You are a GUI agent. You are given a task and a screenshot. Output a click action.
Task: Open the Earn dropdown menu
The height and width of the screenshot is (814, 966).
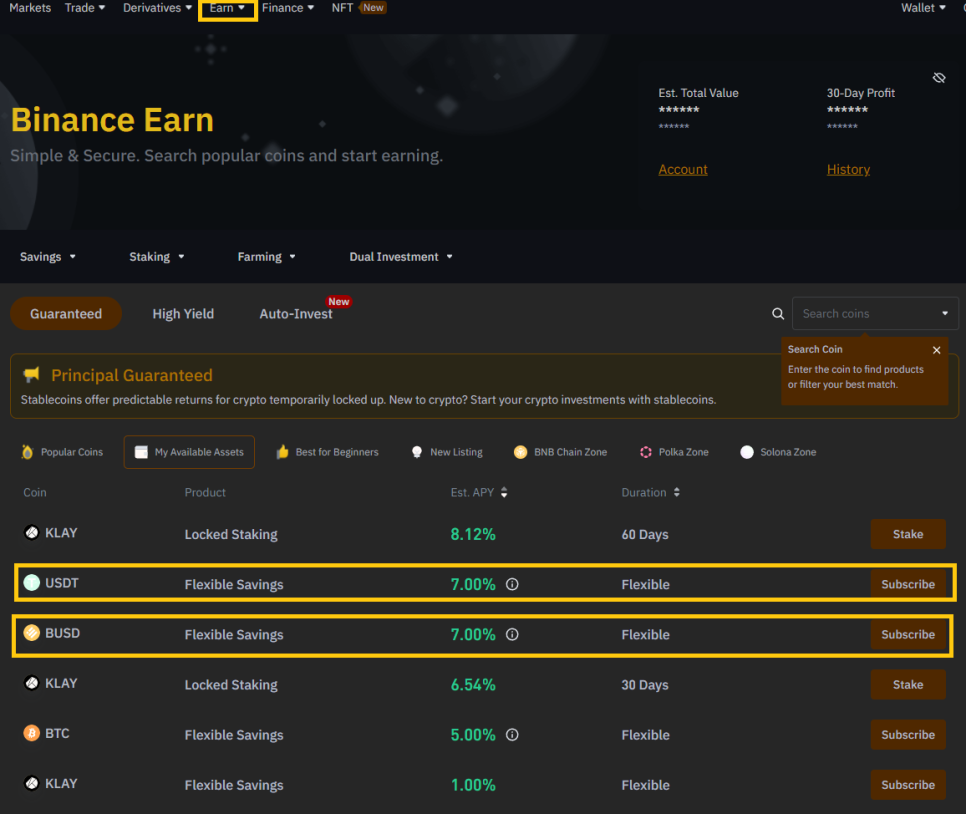click(x=227, y=8)
